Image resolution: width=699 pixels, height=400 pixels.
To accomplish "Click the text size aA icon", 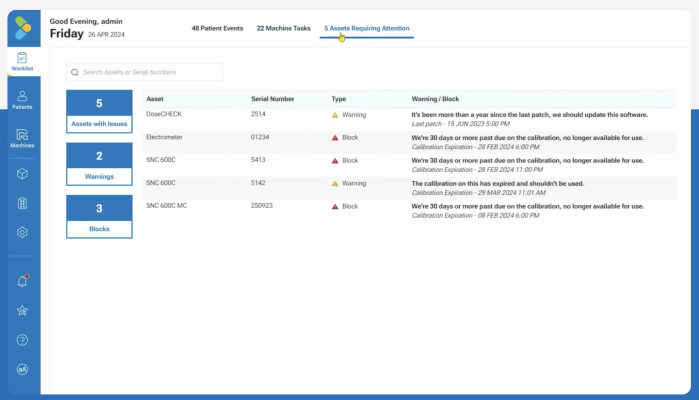I will tap(22, 369).
